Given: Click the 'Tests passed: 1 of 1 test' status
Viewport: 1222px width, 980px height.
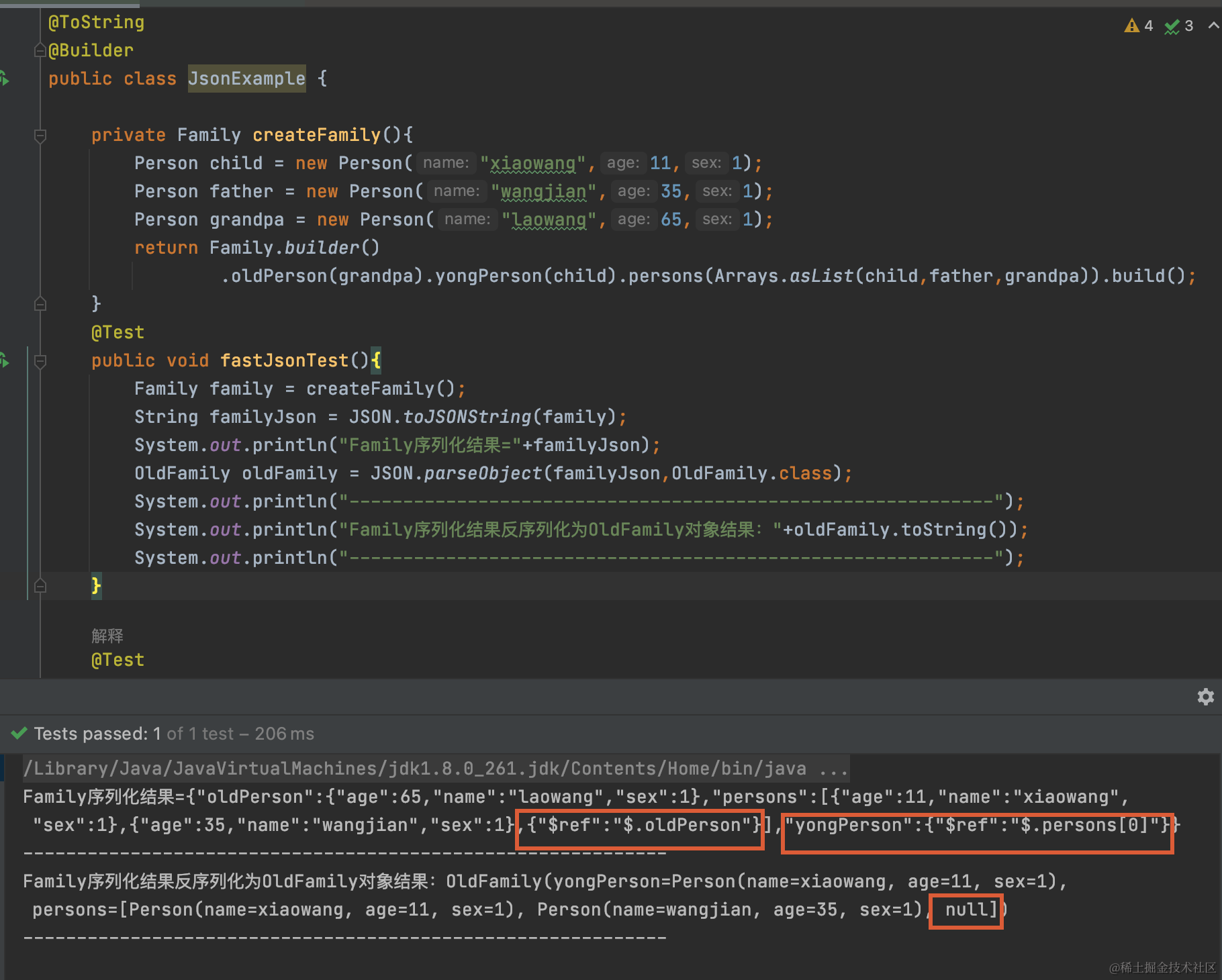Looking at the screenshot, I should (x=174, y=734).
